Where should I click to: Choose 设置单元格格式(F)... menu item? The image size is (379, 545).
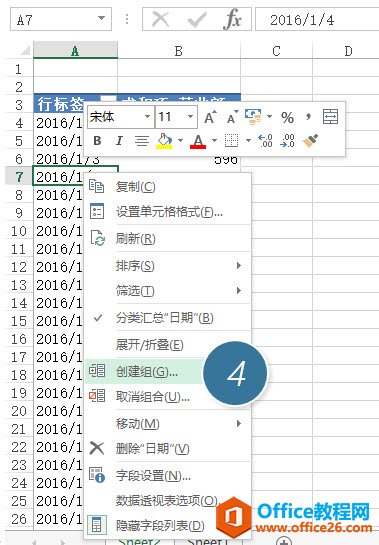(x=169, y=211)
